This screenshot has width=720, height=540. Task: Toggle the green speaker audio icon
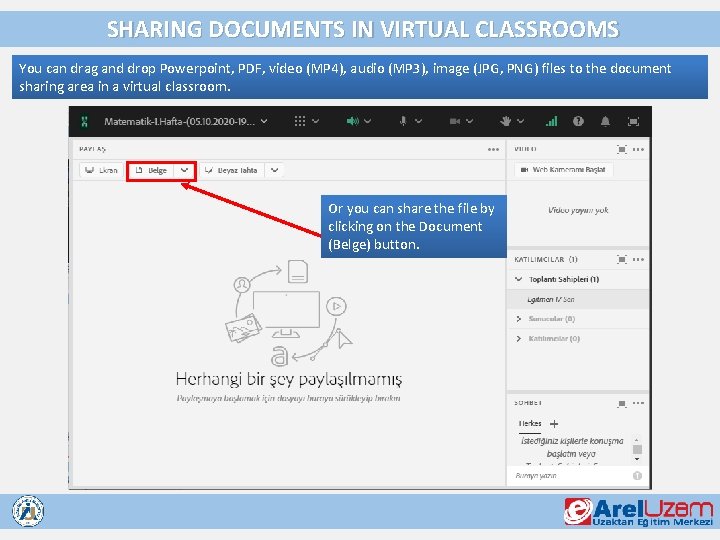(353, 121)
